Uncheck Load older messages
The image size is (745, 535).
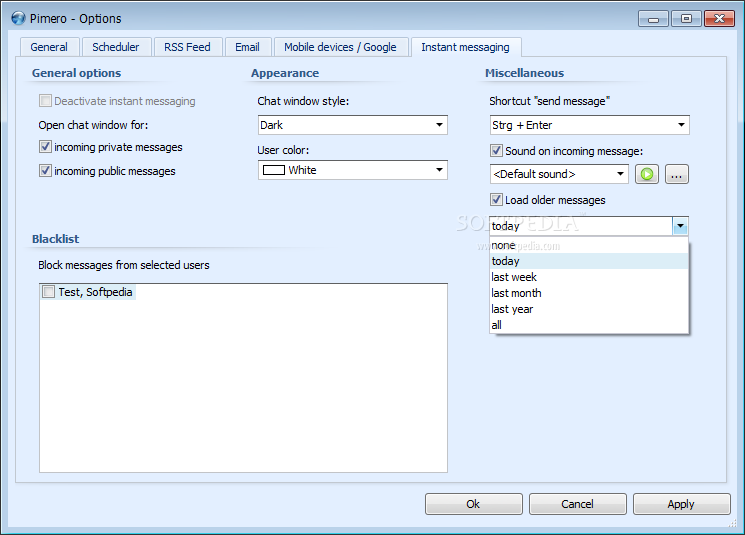coord(496,200)
